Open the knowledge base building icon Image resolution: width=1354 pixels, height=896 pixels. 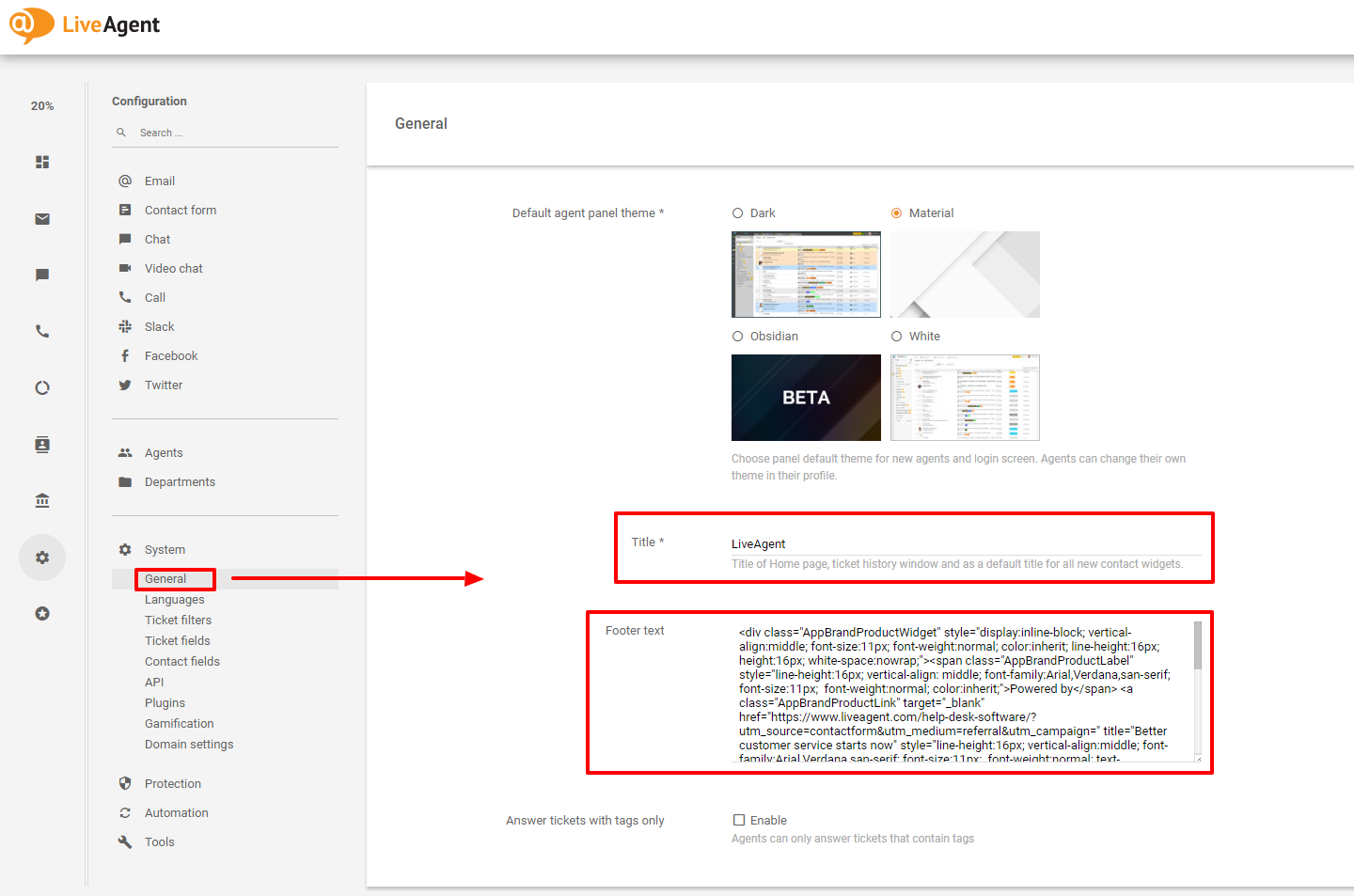point(42,501)
